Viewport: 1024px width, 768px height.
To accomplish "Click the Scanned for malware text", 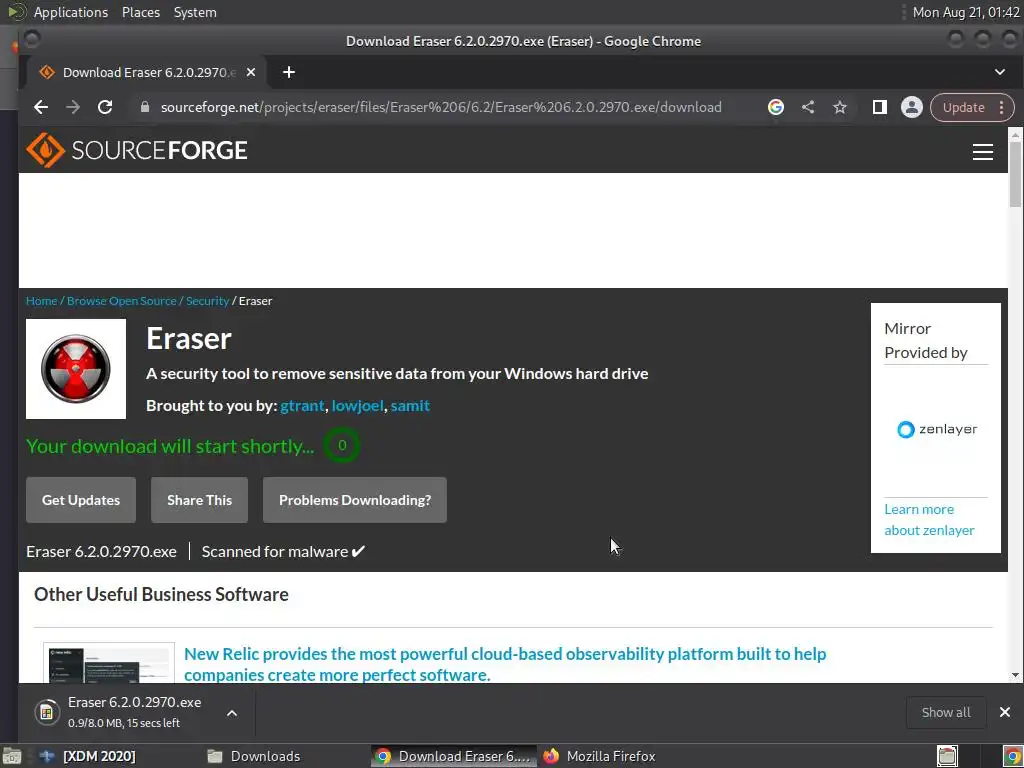I will (283, 552).
